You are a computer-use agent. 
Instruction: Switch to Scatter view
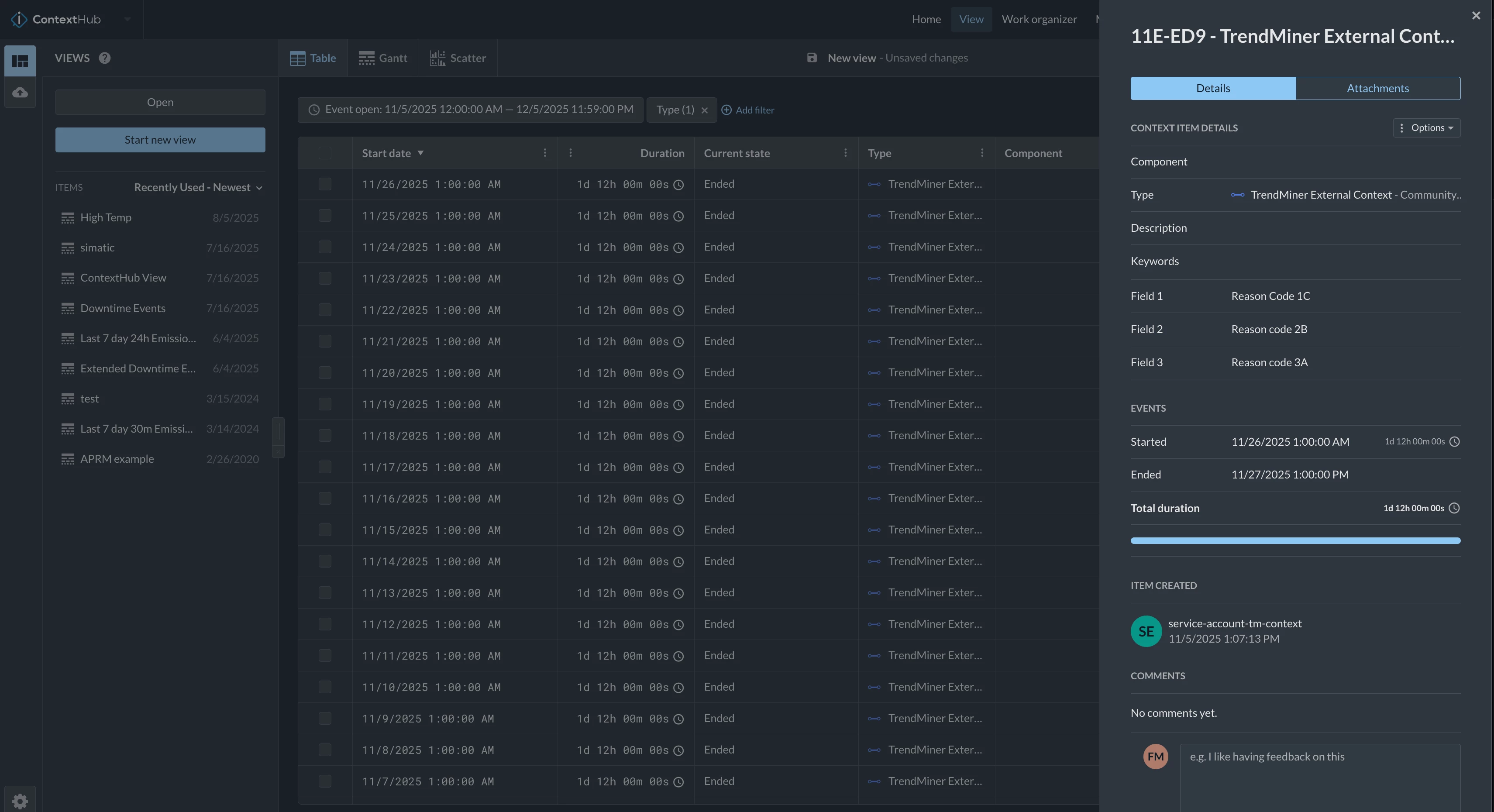pyautogui.click(x=458, y=58)
